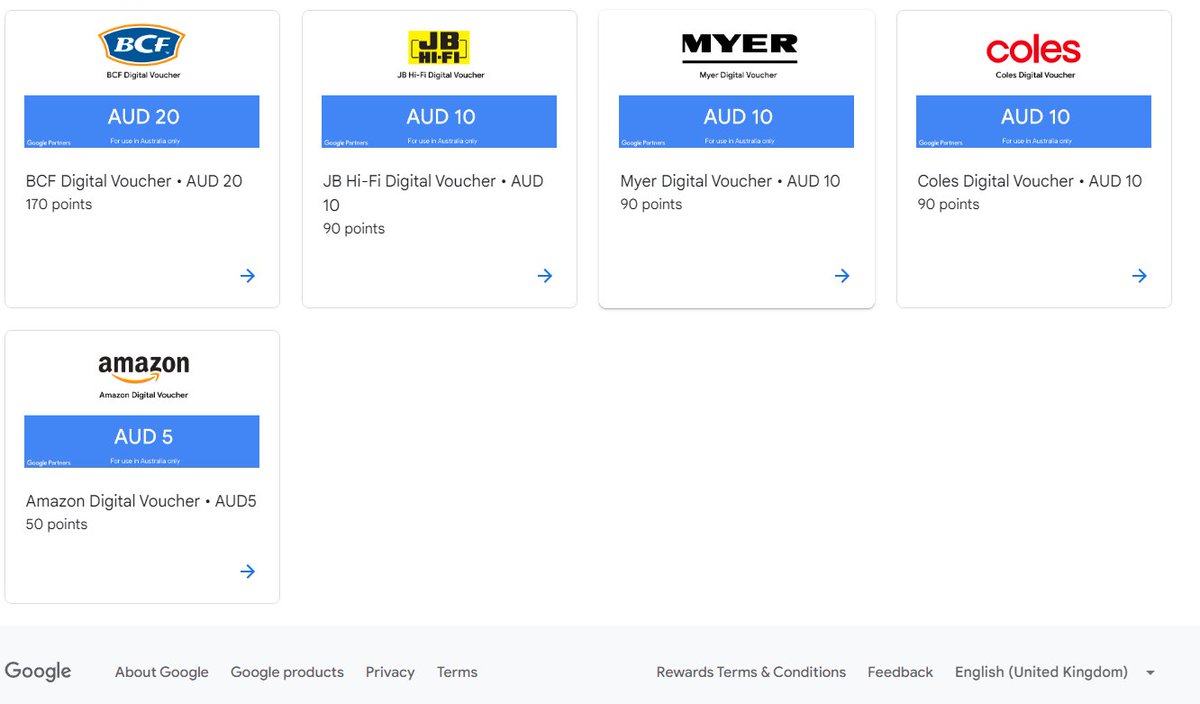The height and width of the screenshot is (704, 1200).
Task: Select the AUD 20 BCF voucher banner
Action: coord(142,122)
